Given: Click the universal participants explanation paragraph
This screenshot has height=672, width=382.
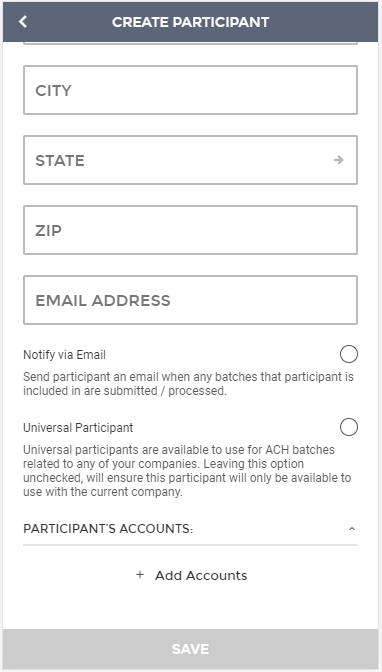Looking at the screenshot, I should click(x=187, y=471).
